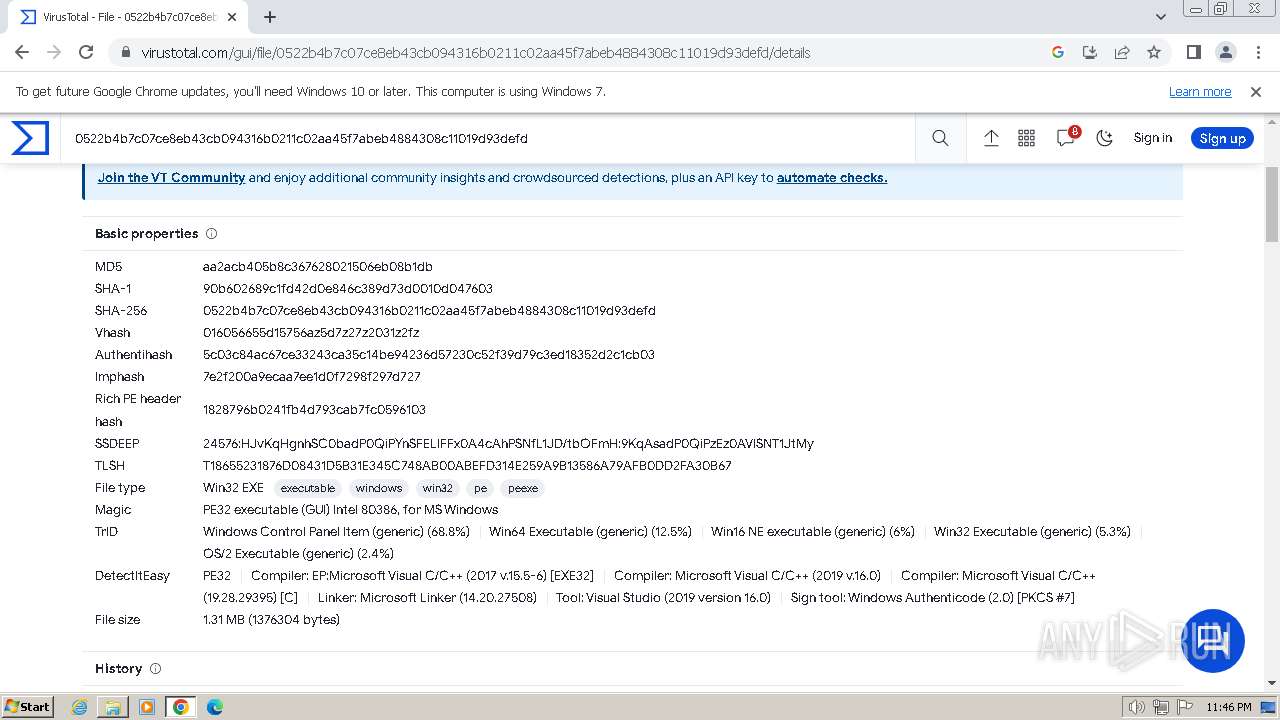
Task: Click the volume speaker tray icon
Action: coord(1136,707)
